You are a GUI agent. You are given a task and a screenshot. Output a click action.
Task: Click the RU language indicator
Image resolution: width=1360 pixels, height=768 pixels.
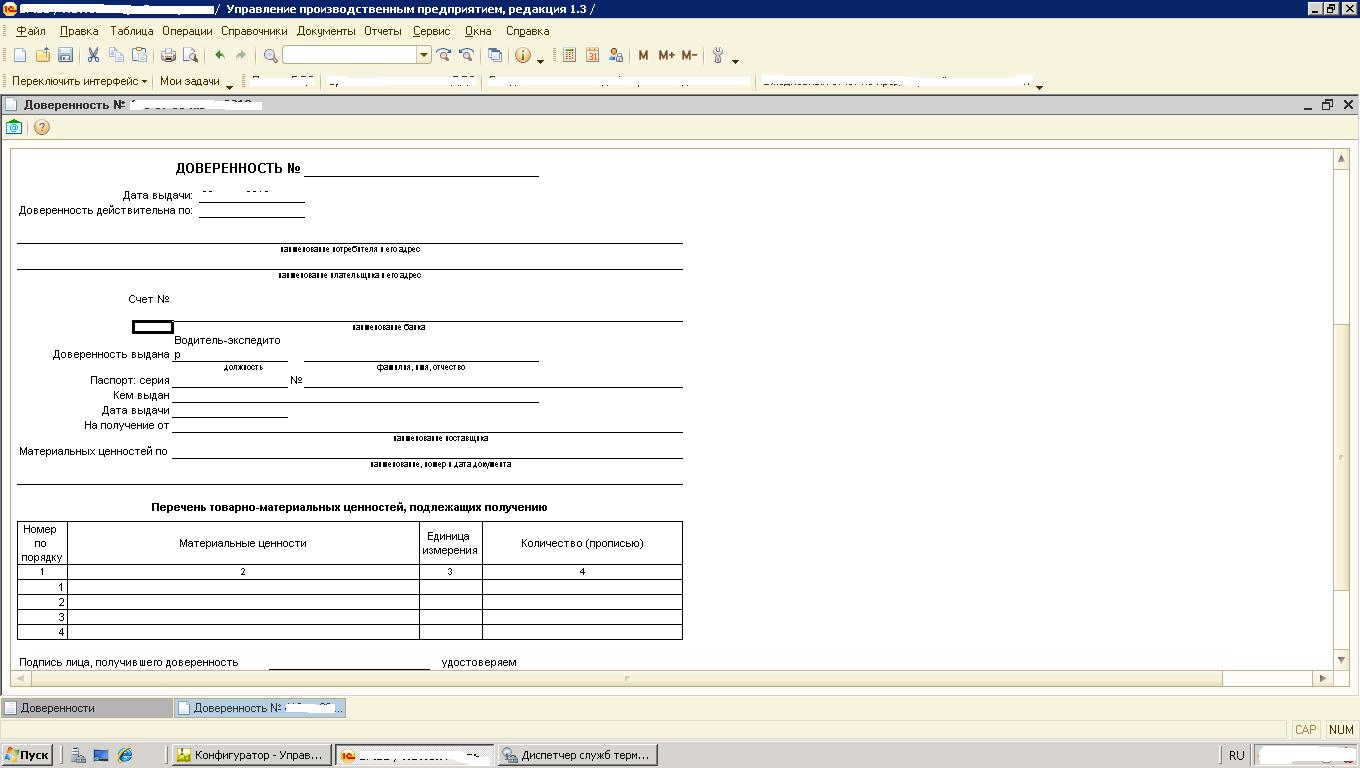1237,755
